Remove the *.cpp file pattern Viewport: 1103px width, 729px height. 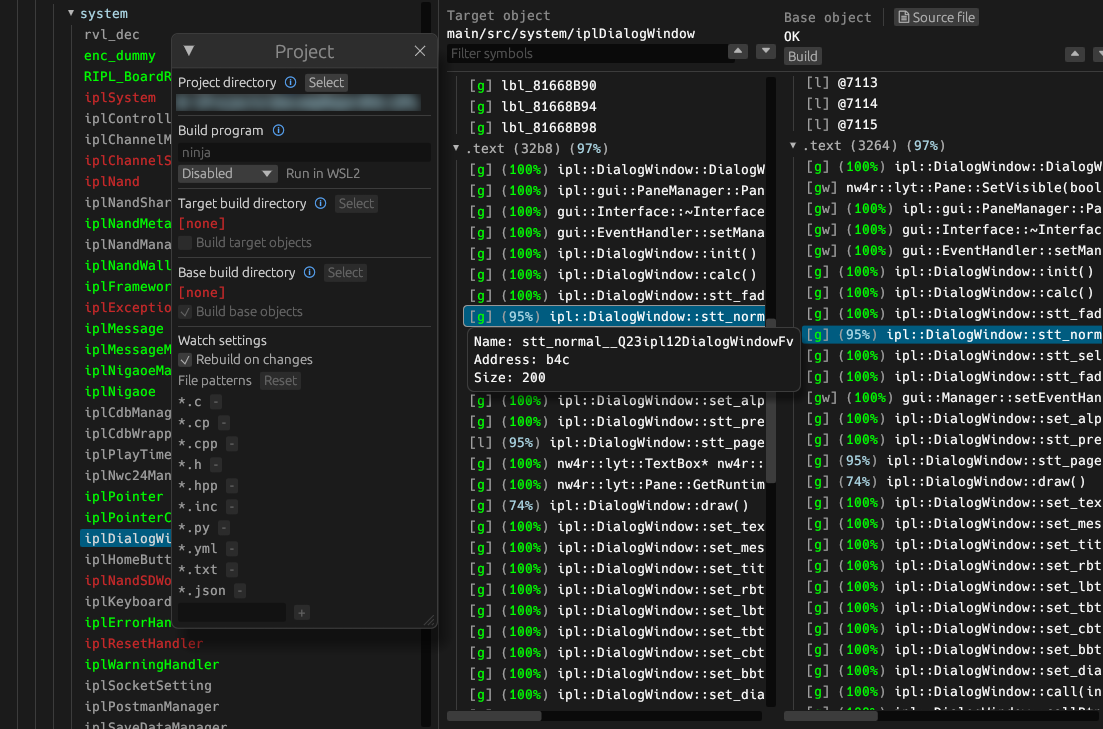coord(232,444)
